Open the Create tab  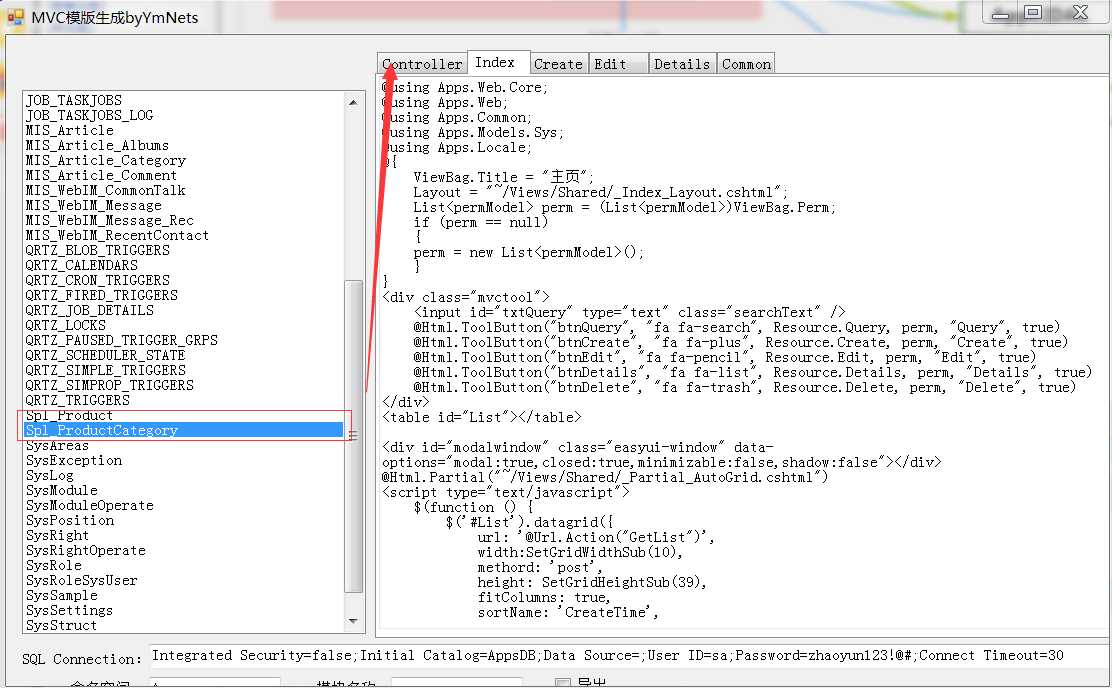point(558,64)
